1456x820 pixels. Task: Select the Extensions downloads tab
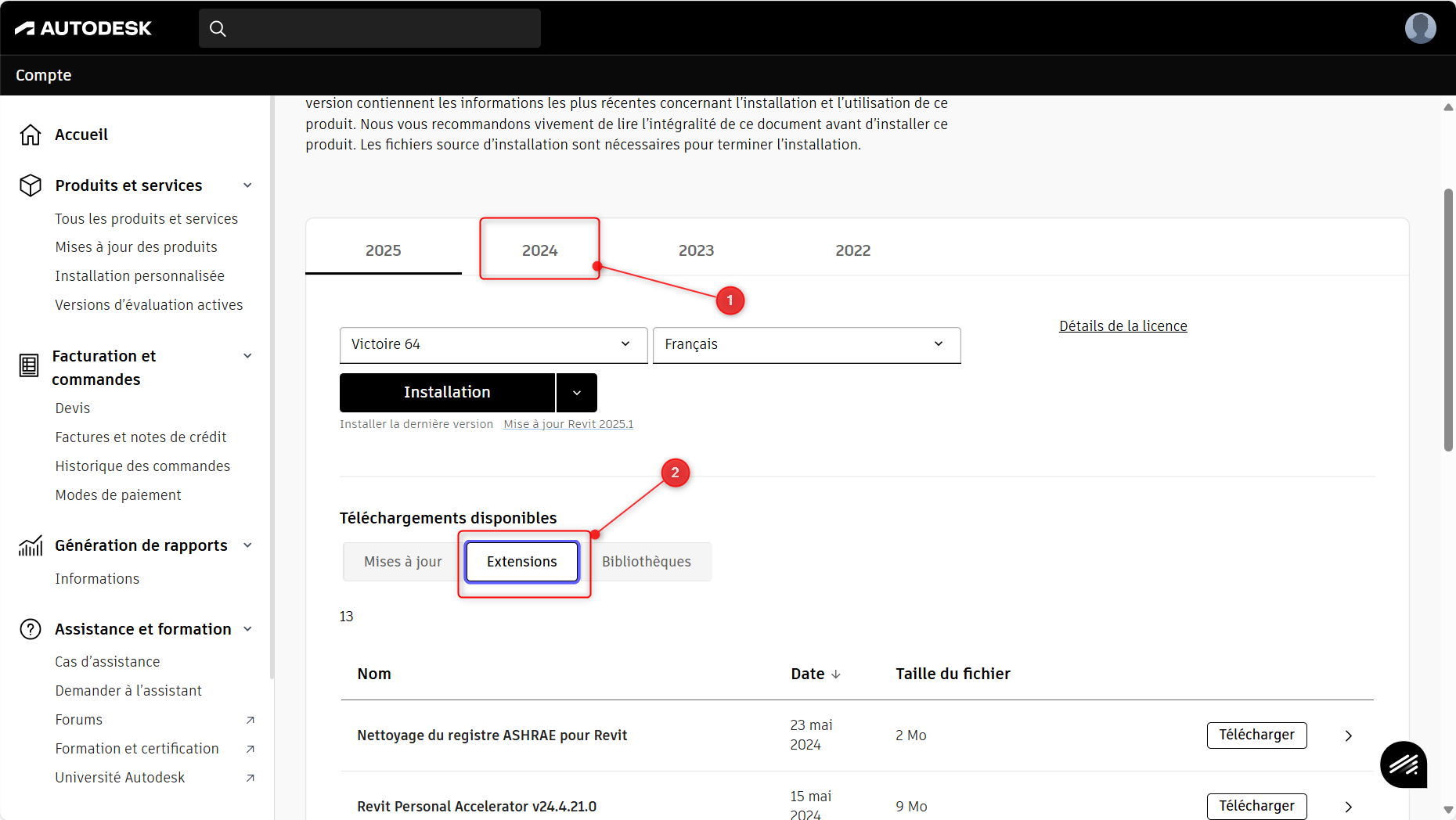point(521,562)
